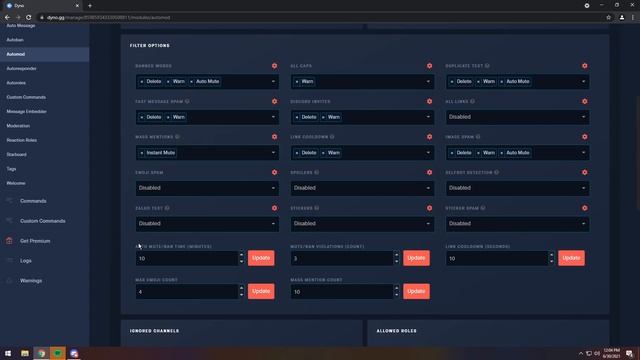Image resolution: width=640 pixels, height=360 pixels.
Task: Click the Warnings sidebar icon
Action: click(9, 280)
